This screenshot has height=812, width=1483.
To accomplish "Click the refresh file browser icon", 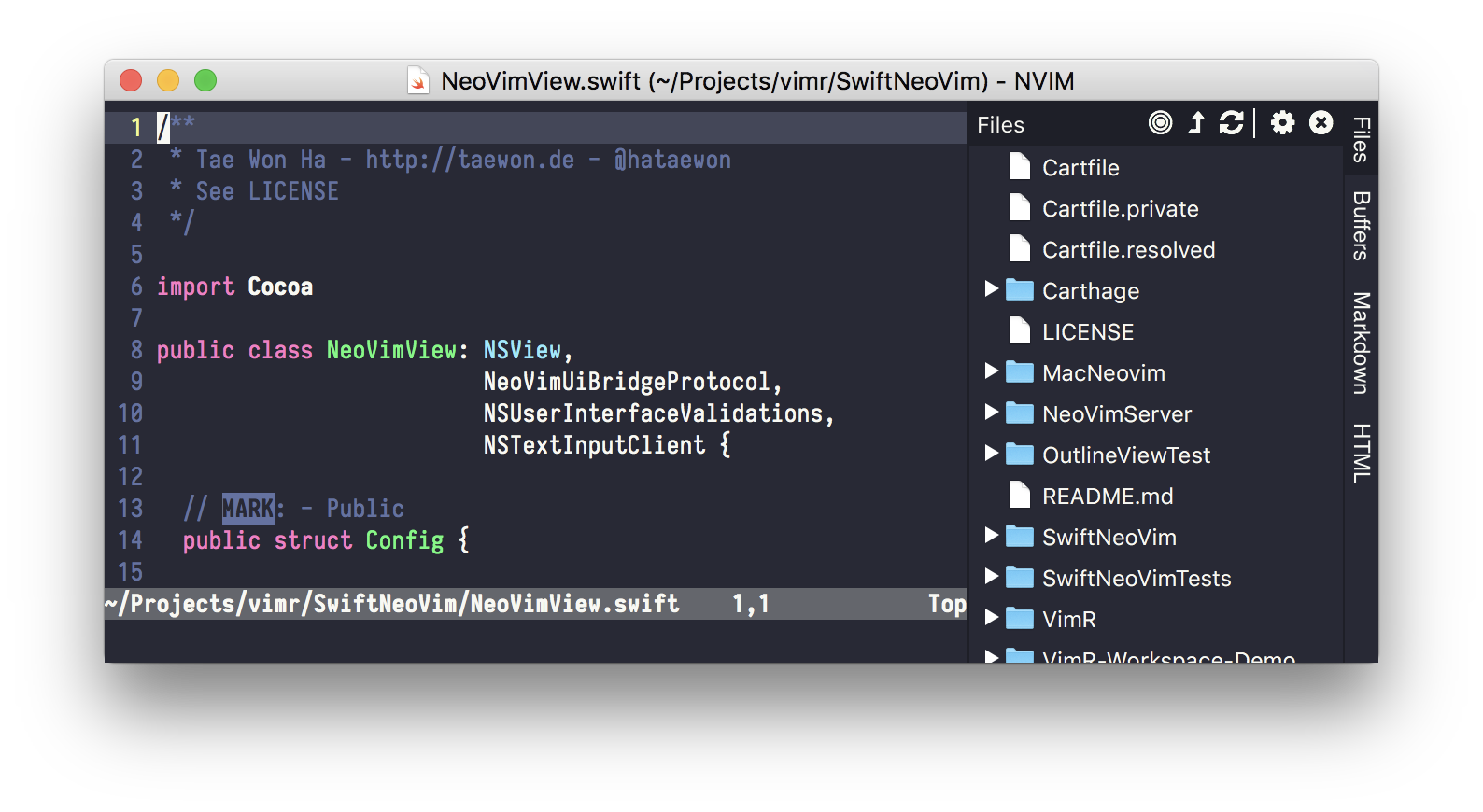I will [1231, 122].
